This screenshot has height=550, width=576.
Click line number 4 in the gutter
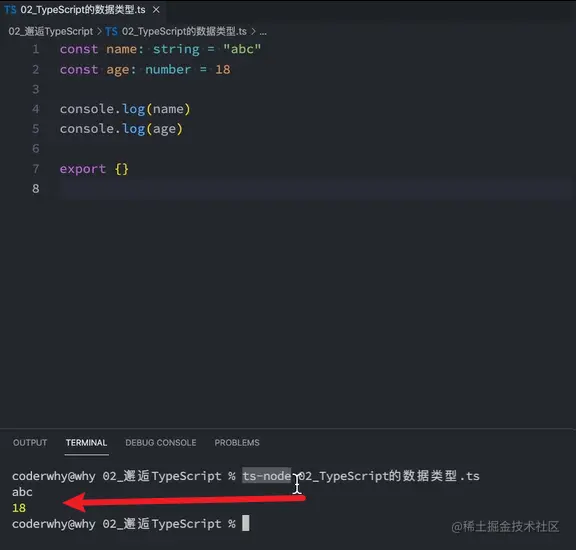[36, 109]
